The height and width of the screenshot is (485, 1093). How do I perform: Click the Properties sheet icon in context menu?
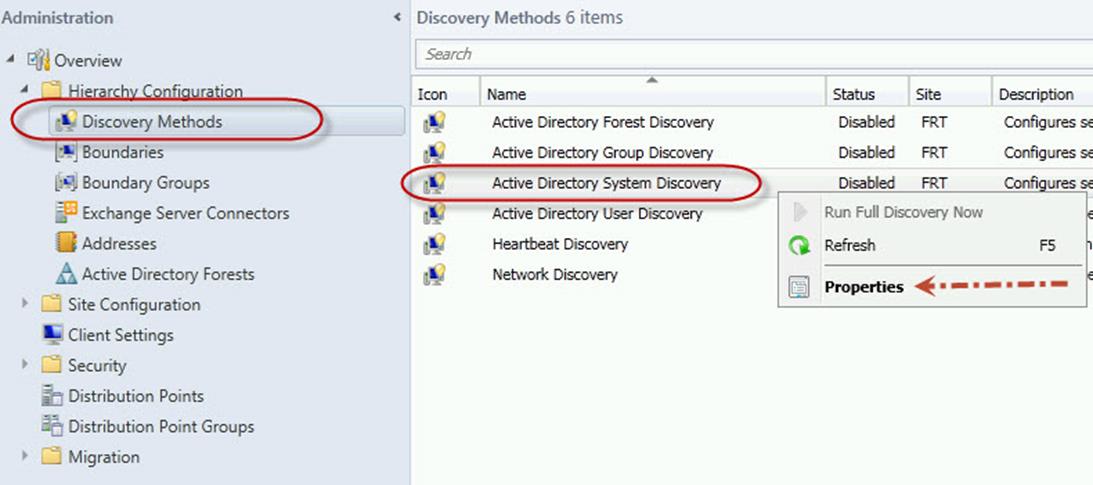coord(799,287)
